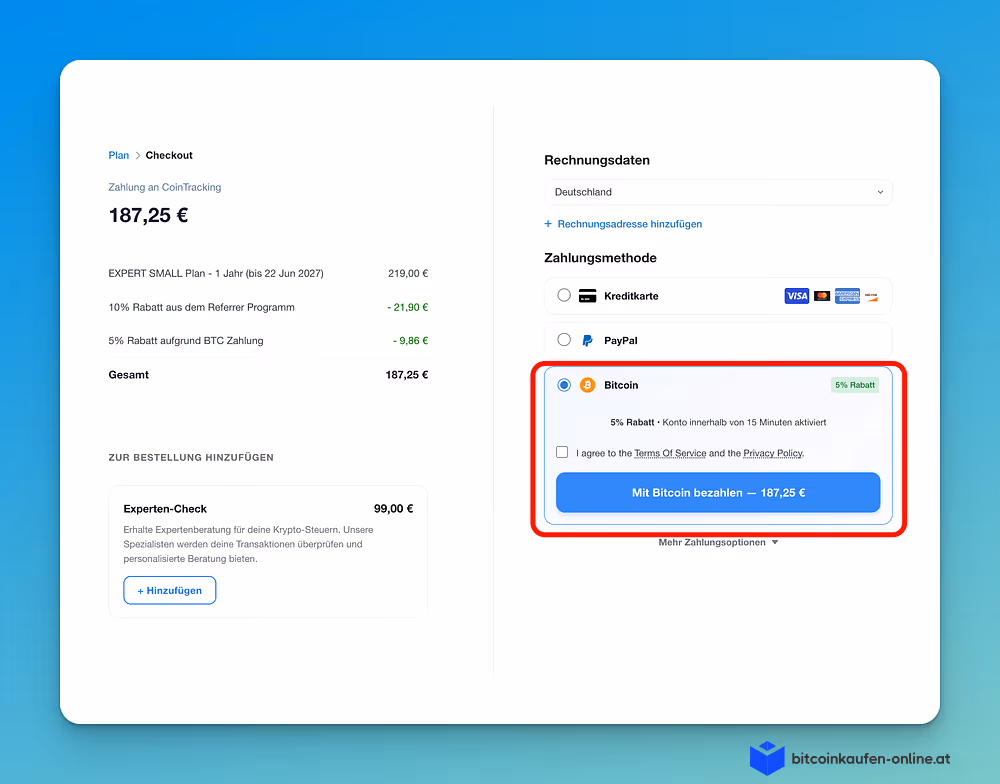Click the - 21,90 € discount value
This screenshot has width=1000, height=784.
click(408, 307)
